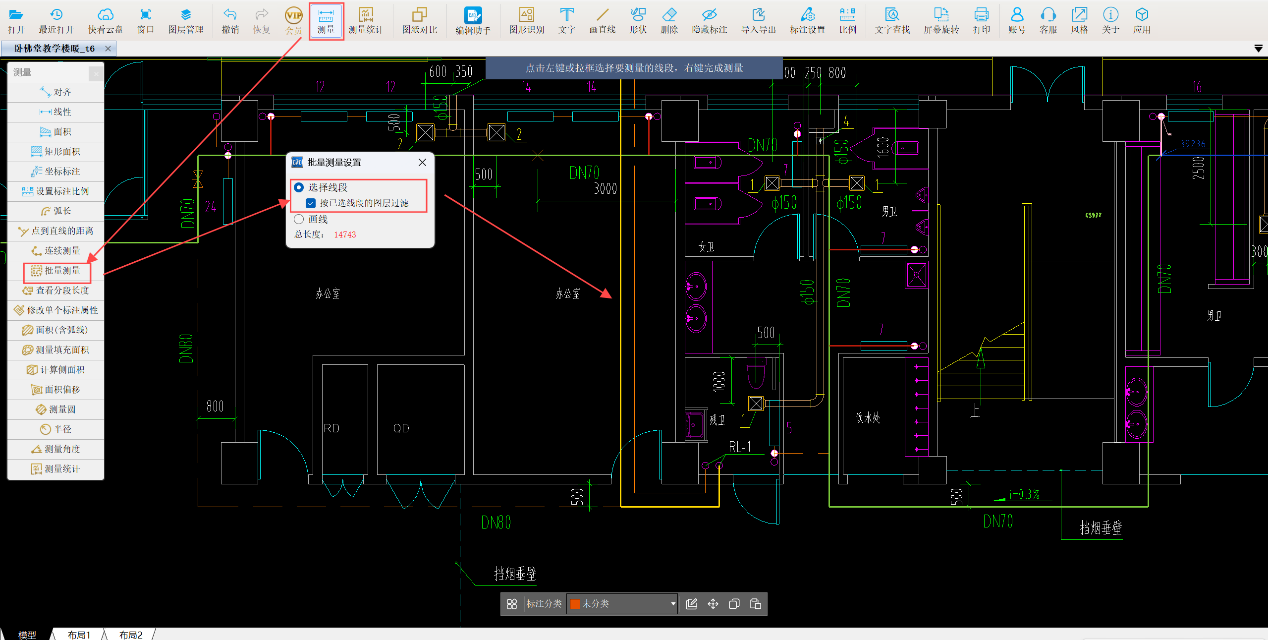Open the 打印 print icon
The image size is (1268, 640).
coord(981,19)
